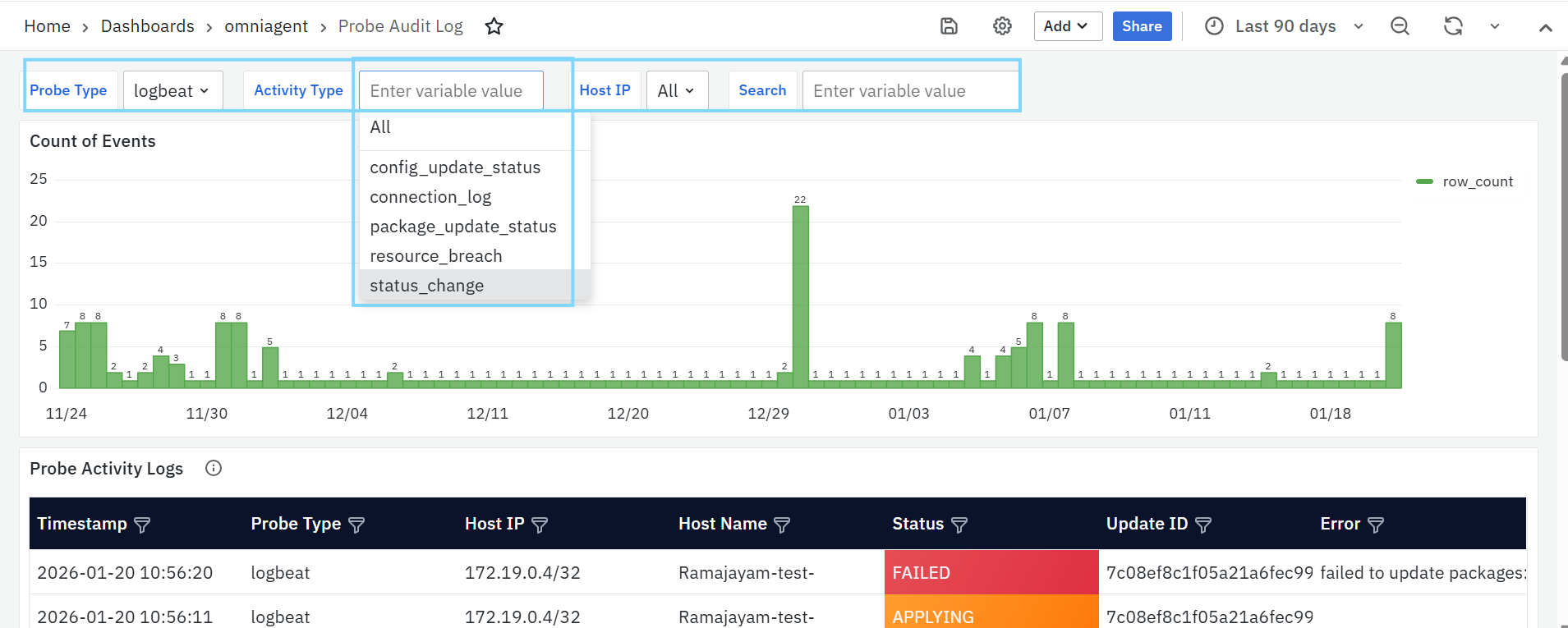The height and width of the screenshot is (628, 1568).
Task: Click the Search variable input field
Action: click(x=910, y=90)
